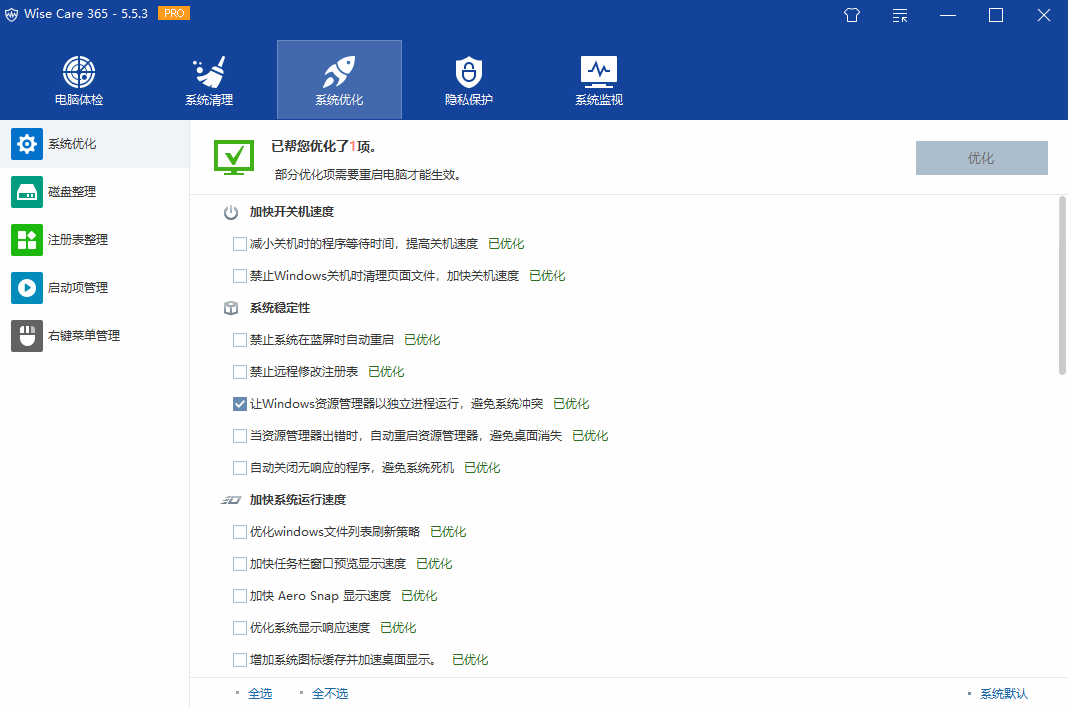Screen dimensions: 1068x708
Task: Select 系统优化 item in left sidebar
Action: pyautogui.click(x=72, y=144)
